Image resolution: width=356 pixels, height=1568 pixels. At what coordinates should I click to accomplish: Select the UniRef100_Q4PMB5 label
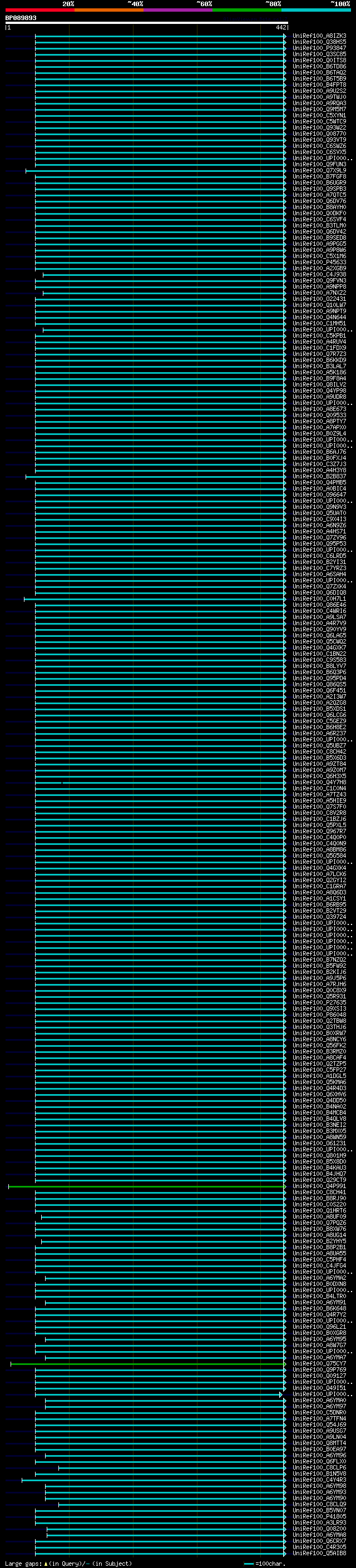click(x=319, y=483)
